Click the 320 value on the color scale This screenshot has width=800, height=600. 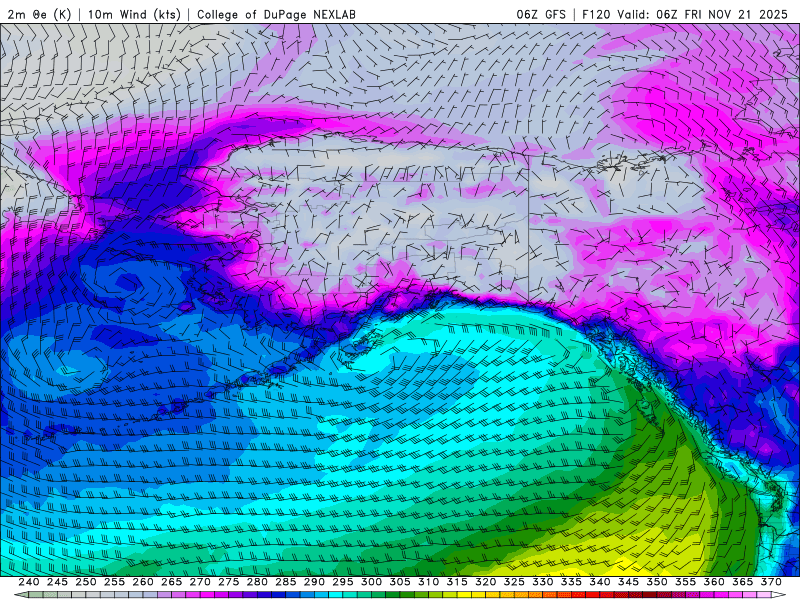tap(486, 582)
